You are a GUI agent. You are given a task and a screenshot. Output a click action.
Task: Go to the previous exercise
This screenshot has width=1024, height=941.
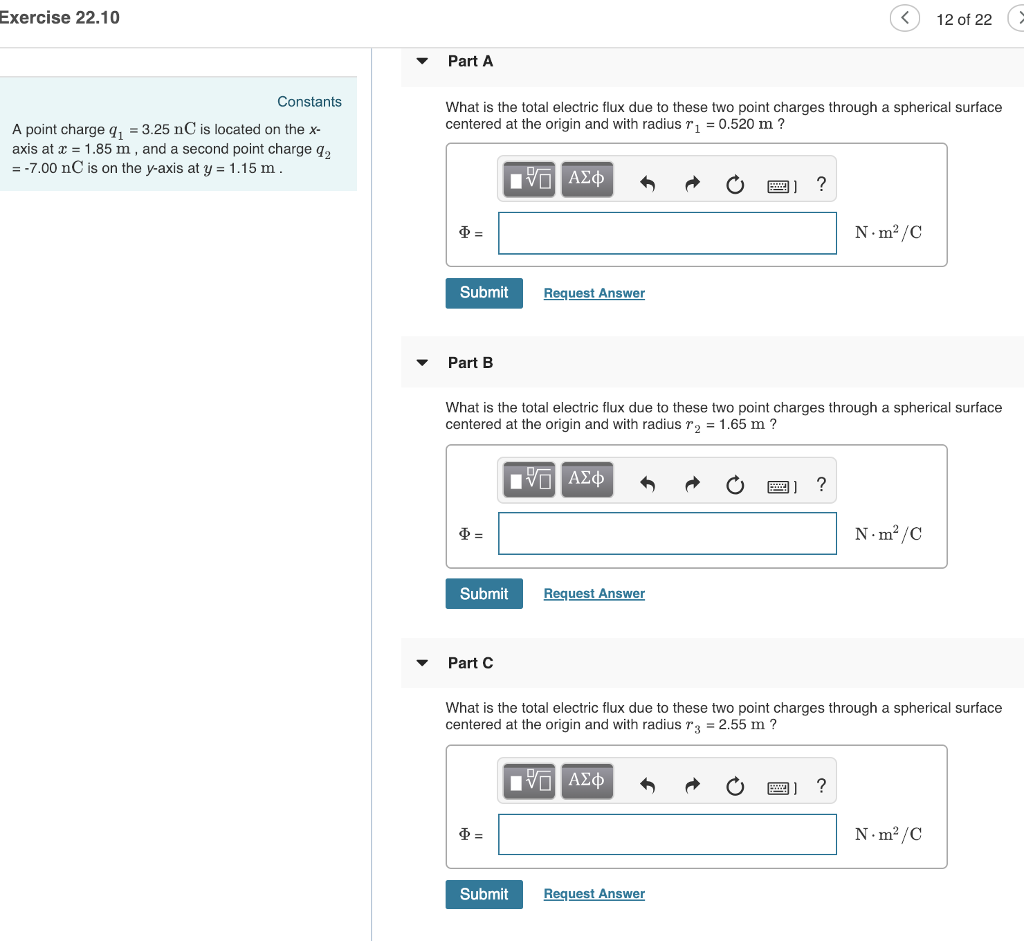point(904,18)
